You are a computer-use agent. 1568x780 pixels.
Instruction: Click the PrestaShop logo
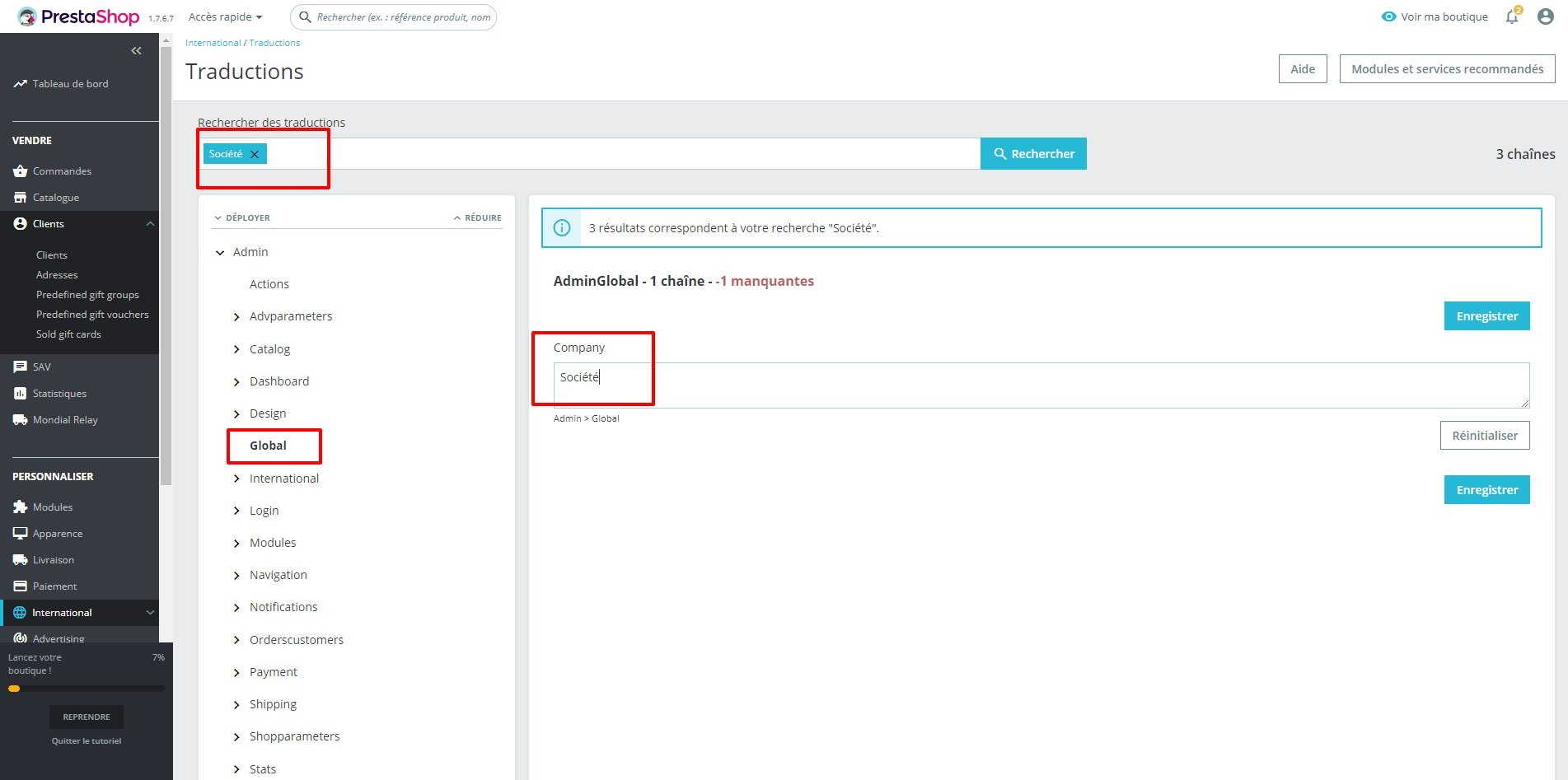78,16
